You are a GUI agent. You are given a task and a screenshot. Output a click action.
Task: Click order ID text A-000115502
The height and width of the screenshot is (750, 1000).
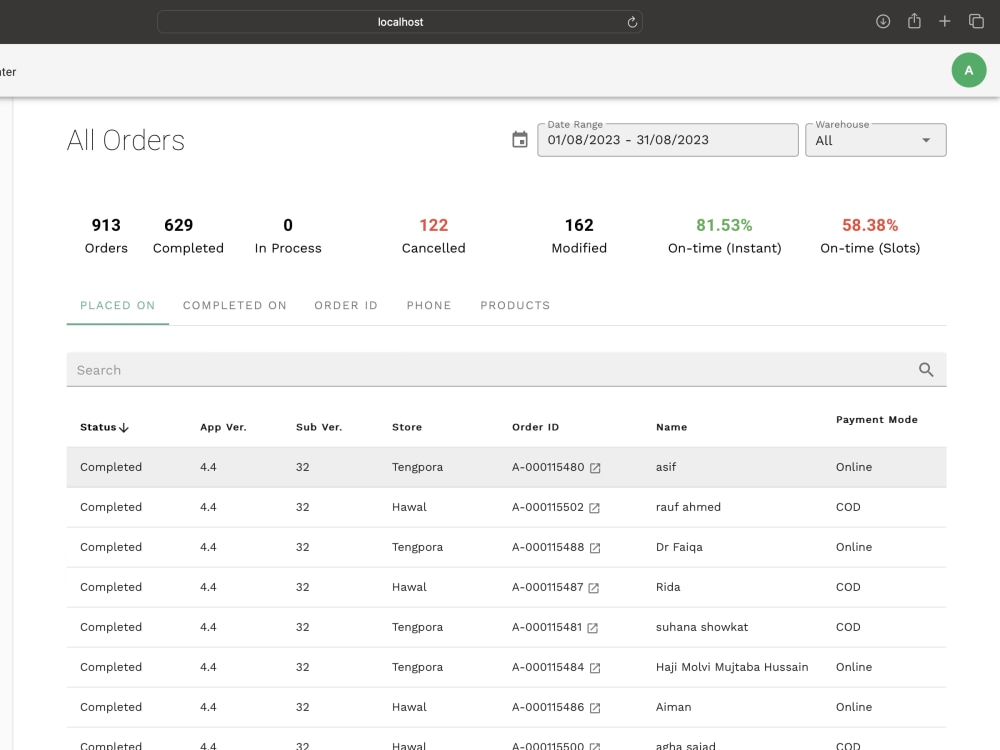547,507
